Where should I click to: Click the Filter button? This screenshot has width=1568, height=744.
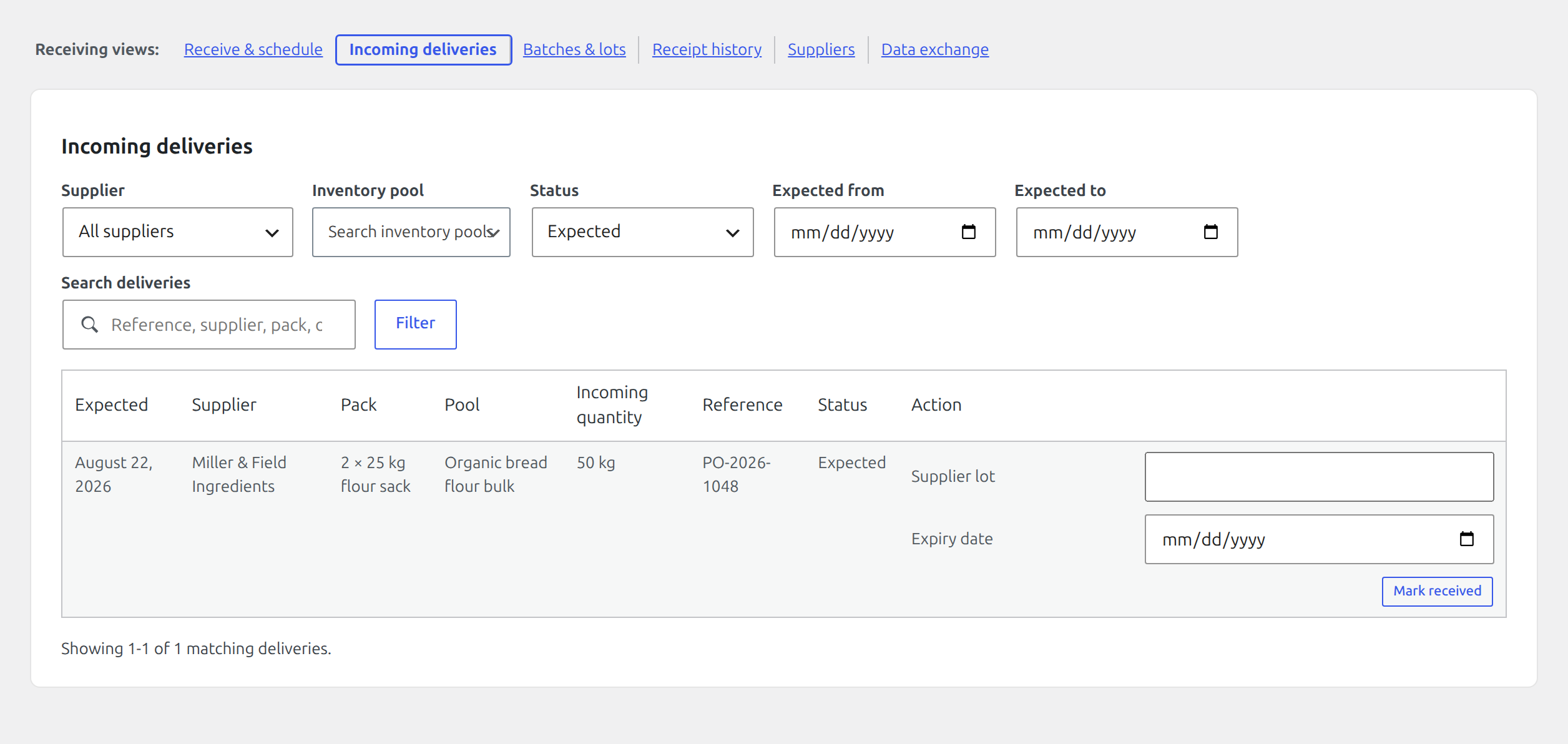(415, 324)
